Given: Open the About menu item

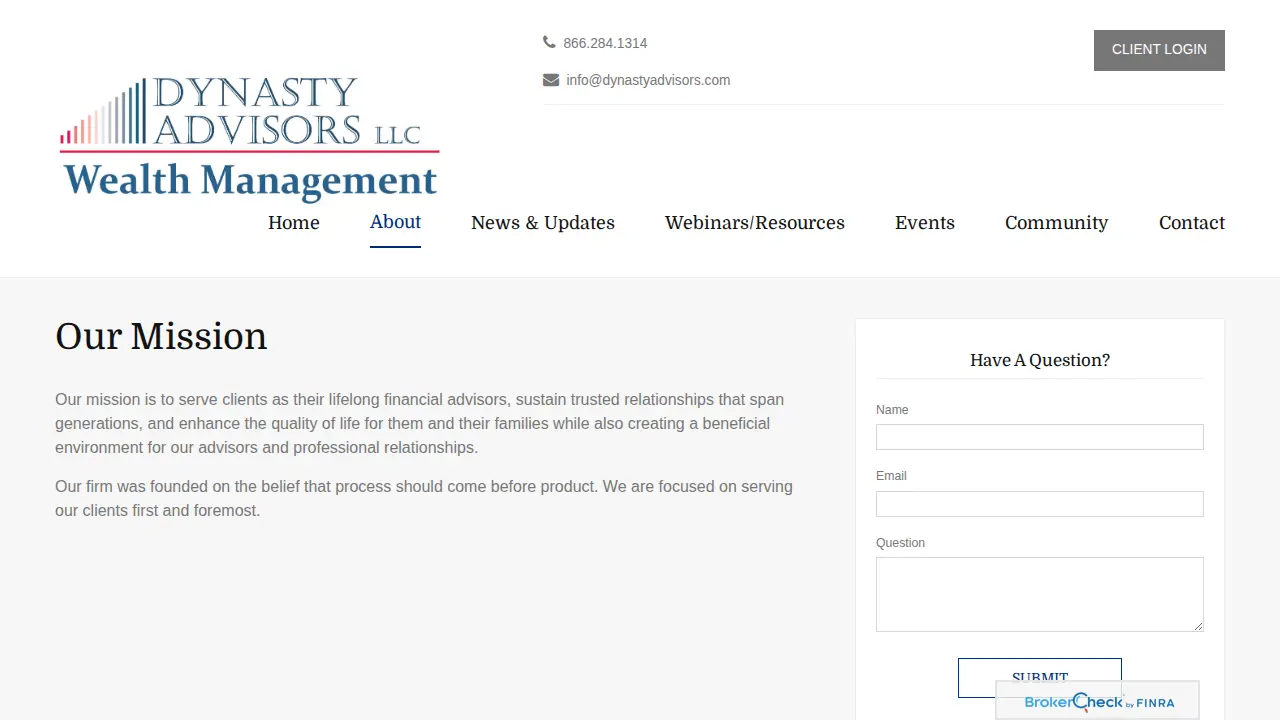Looking at the screenshot, I should pyautogui.click(x=395, y=222).
